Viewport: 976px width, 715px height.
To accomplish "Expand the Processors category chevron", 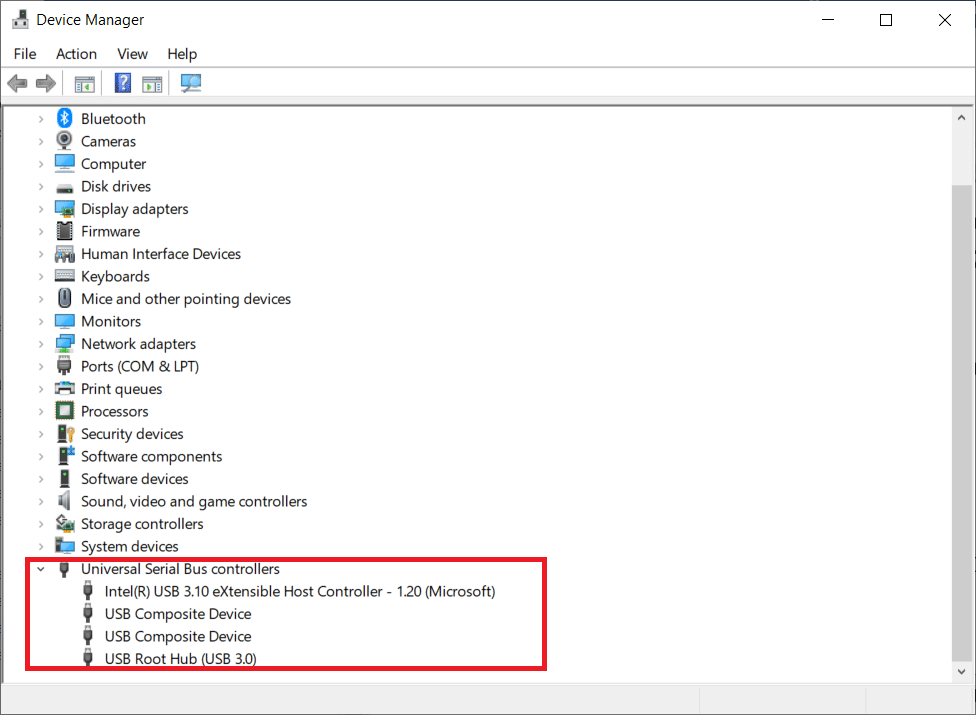I will (x=41, y=411).
